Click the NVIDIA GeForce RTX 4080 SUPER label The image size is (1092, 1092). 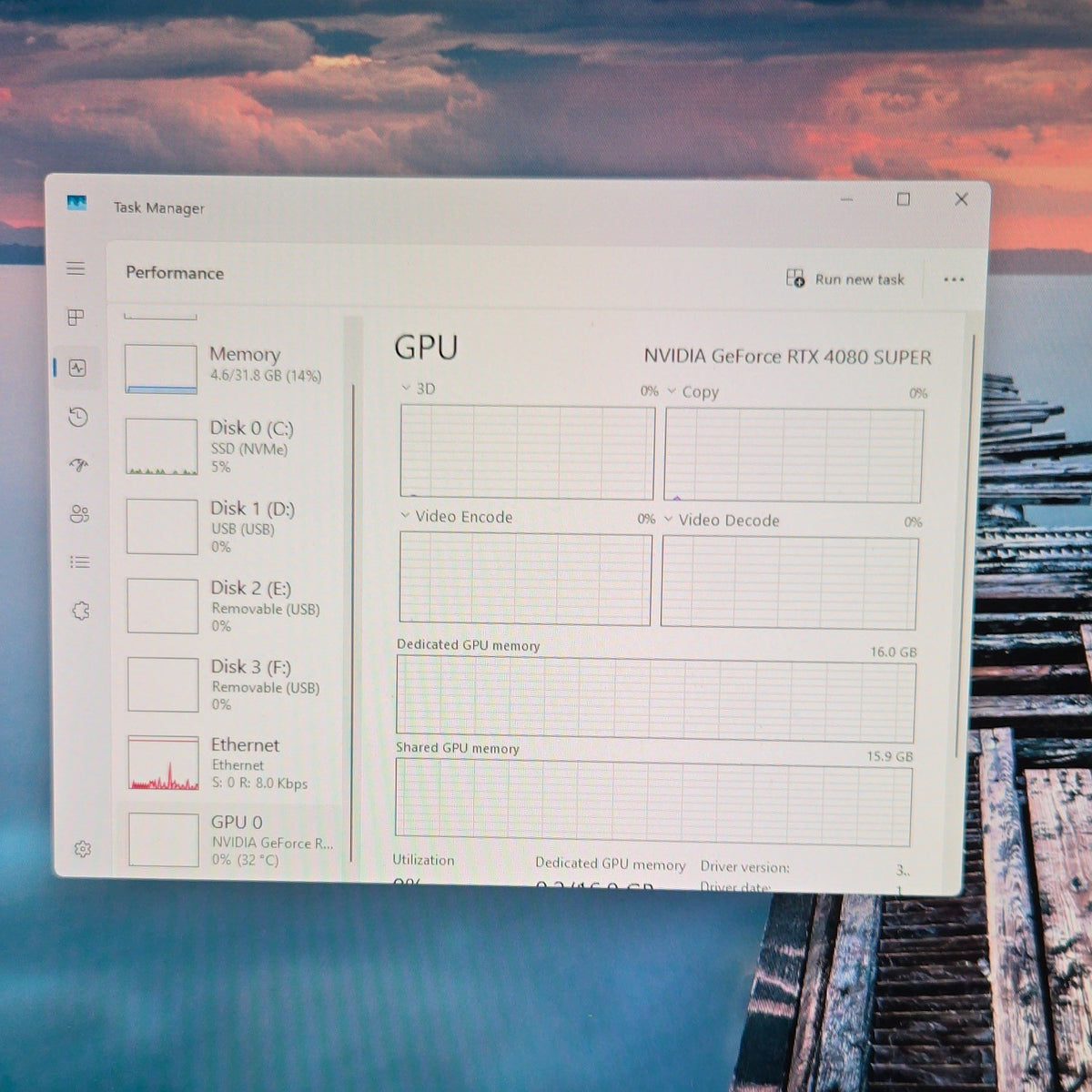coord(788,357)
